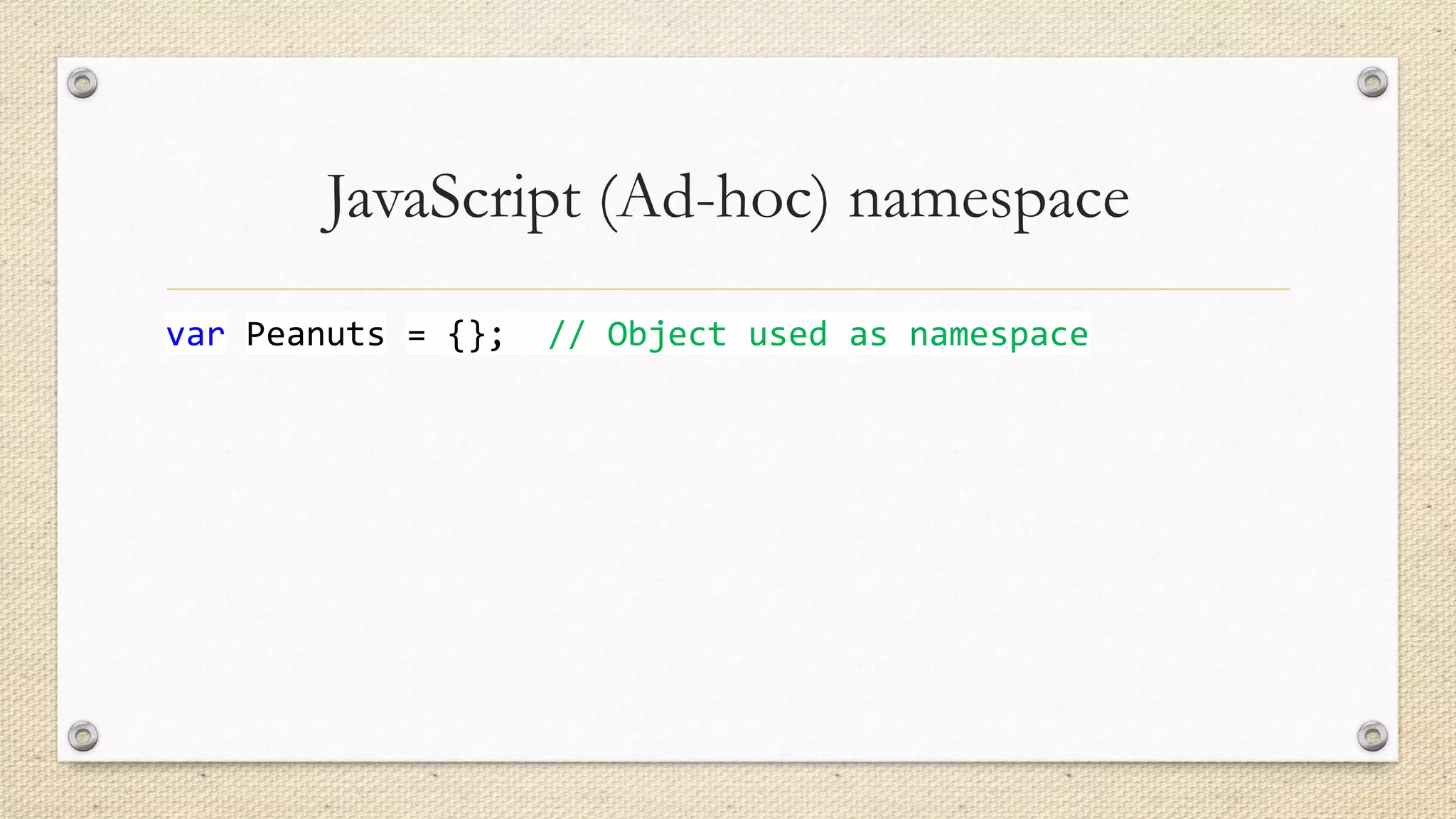
Task: Click the word JavaScript in the title
Action: coord(452,199)
